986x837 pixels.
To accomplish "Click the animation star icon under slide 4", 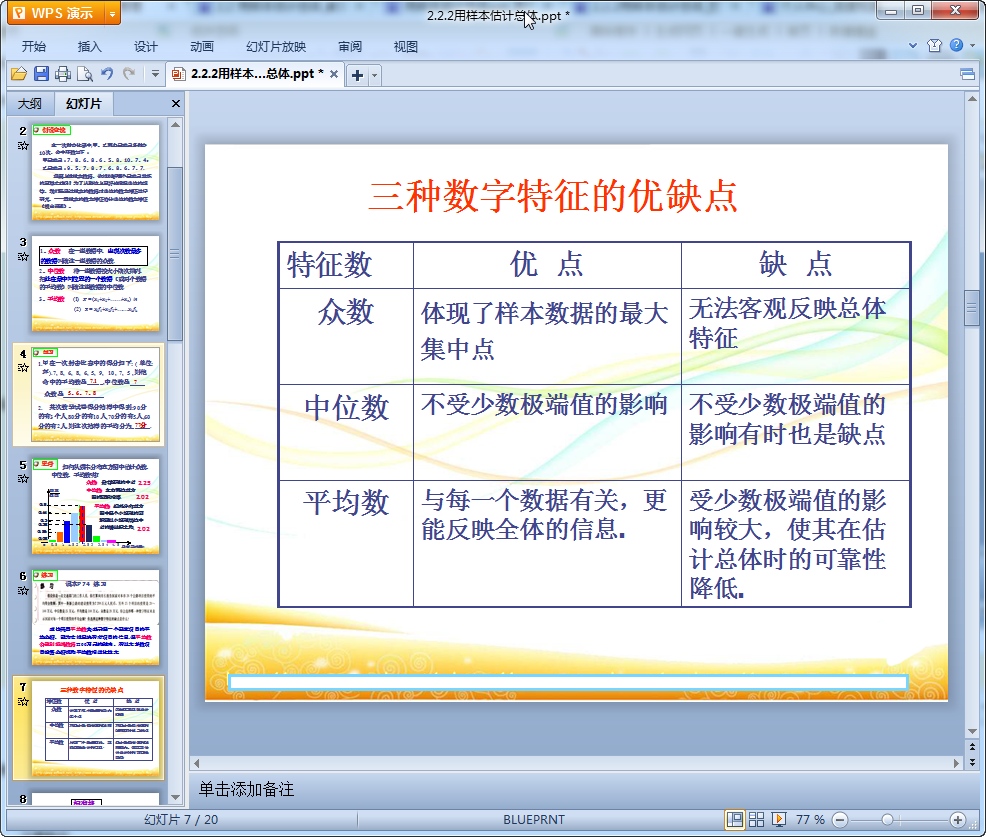I will pos(23,367).
